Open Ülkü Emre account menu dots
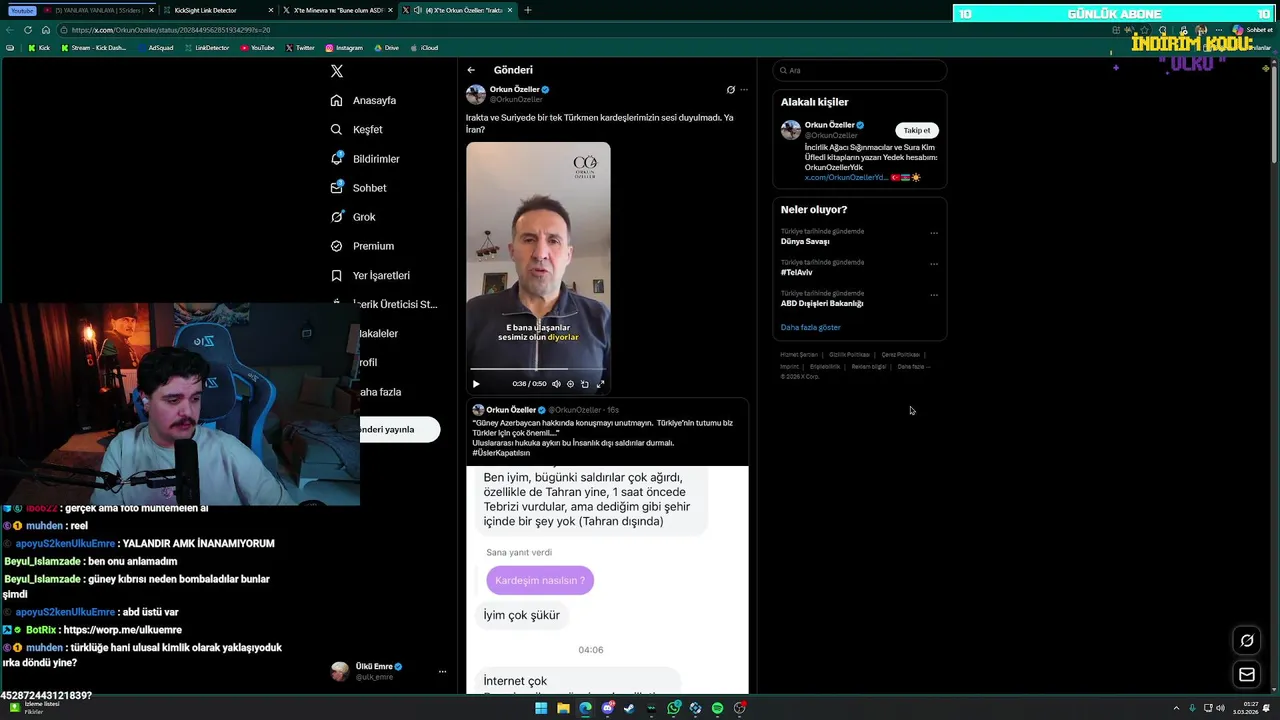The height and width of the screenshot is (720, 1280). pos(442,672)
